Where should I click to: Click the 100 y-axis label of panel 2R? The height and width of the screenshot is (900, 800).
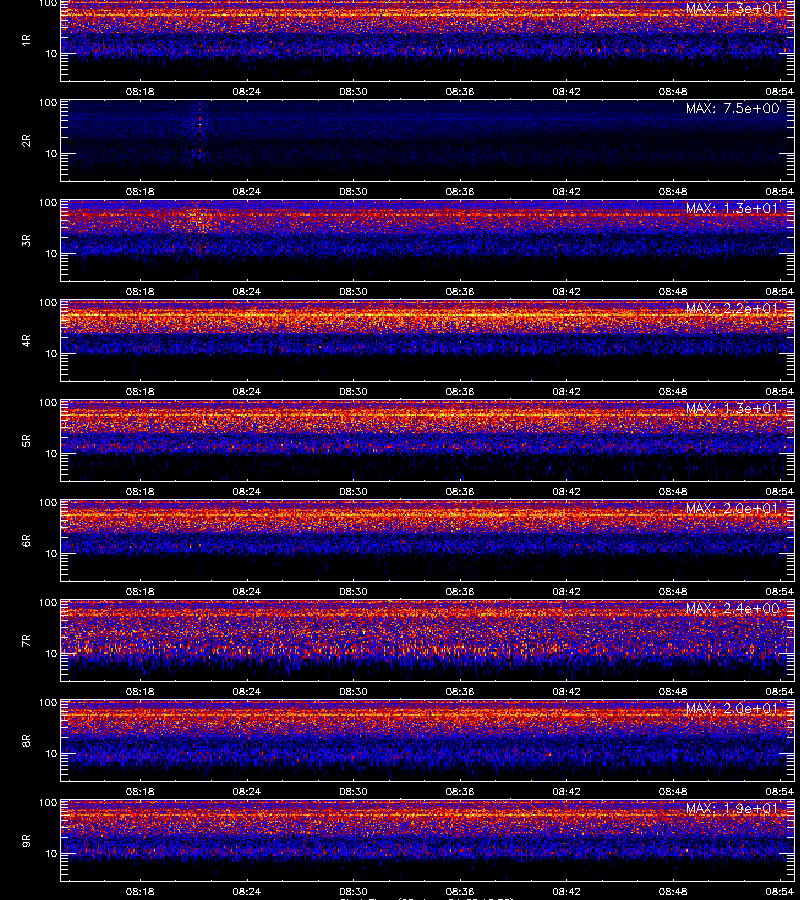48,103
